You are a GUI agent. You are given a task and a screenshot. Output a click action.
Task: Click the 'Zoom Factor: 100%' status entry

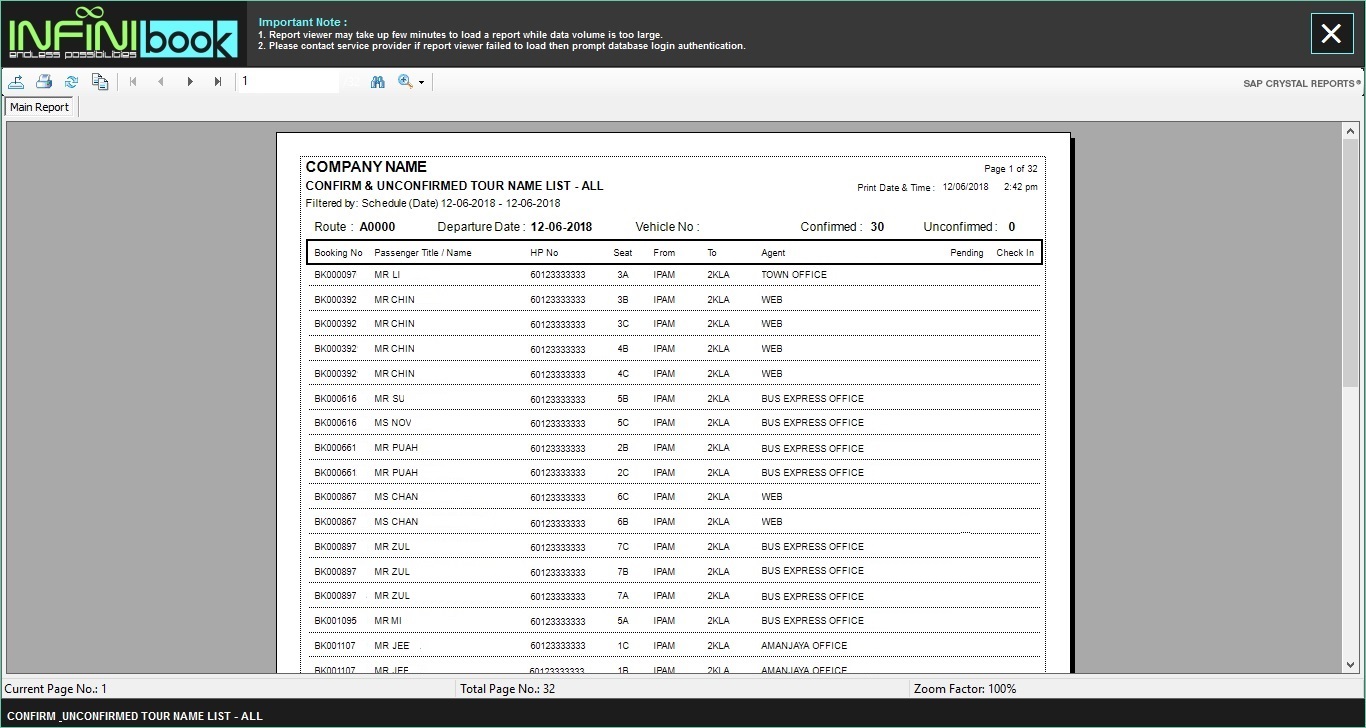pos(965,689)
